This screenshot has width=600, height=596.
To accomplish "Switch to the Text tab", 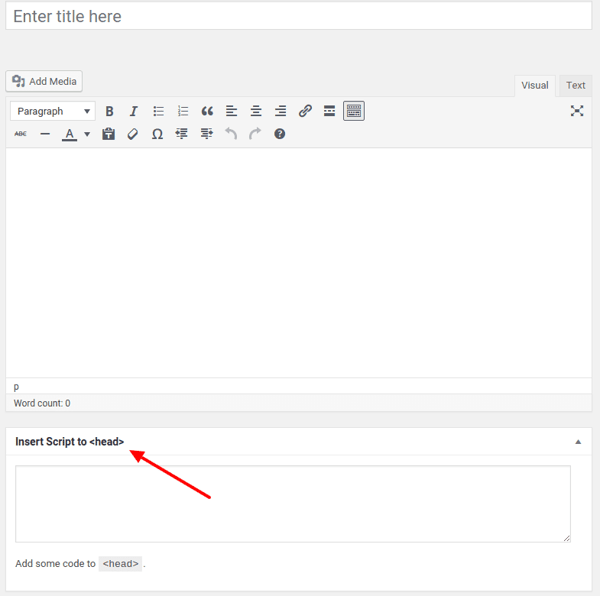I will click(x=576, y=85).
